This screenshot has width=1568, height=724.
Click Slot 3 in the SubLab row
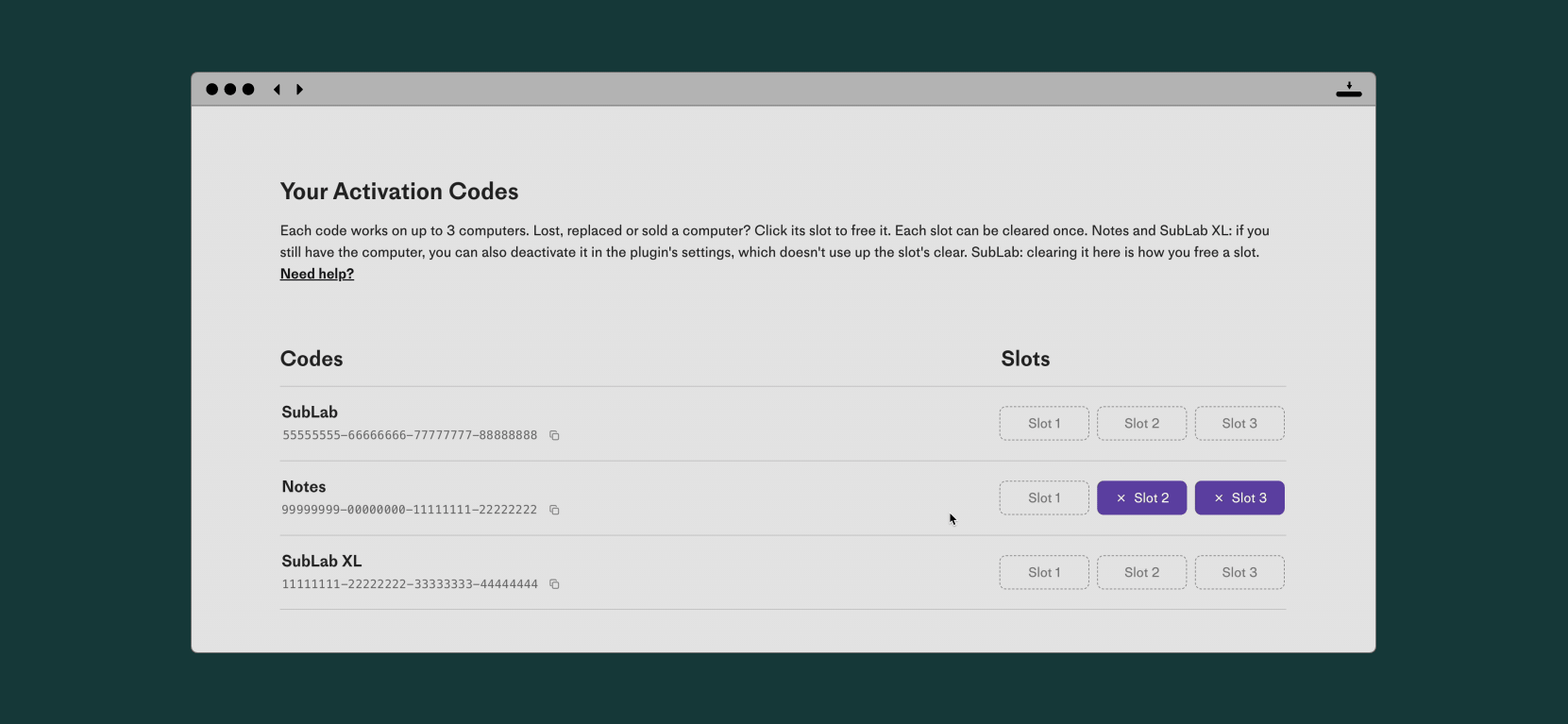tap(1239, 424)
